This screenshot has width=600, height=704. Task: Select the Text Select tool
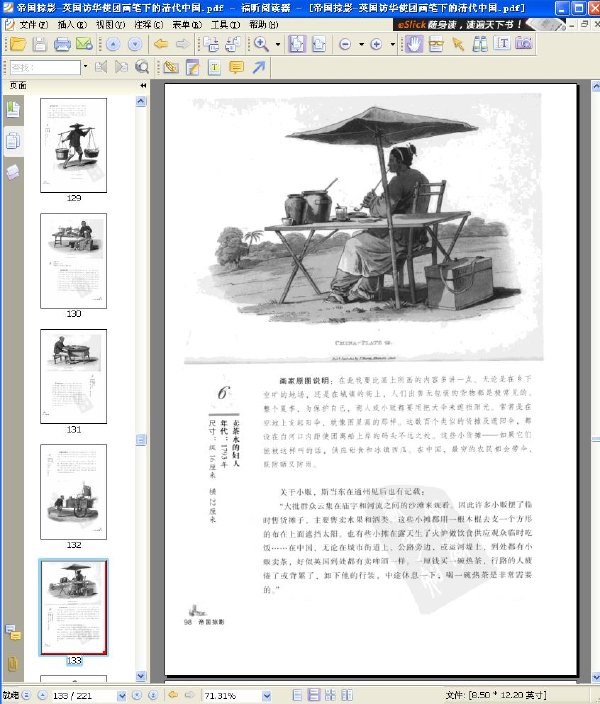[x=502, y=44]
